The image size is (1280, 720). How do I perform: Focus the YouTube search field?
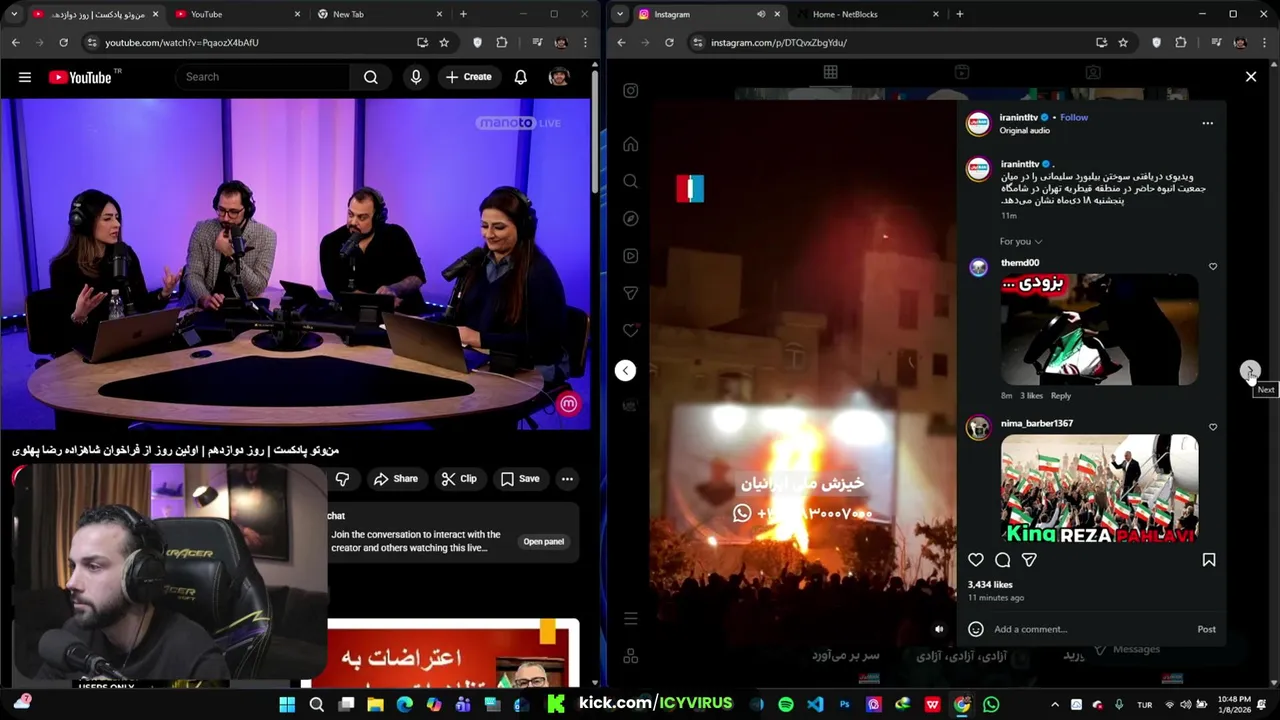264,77
